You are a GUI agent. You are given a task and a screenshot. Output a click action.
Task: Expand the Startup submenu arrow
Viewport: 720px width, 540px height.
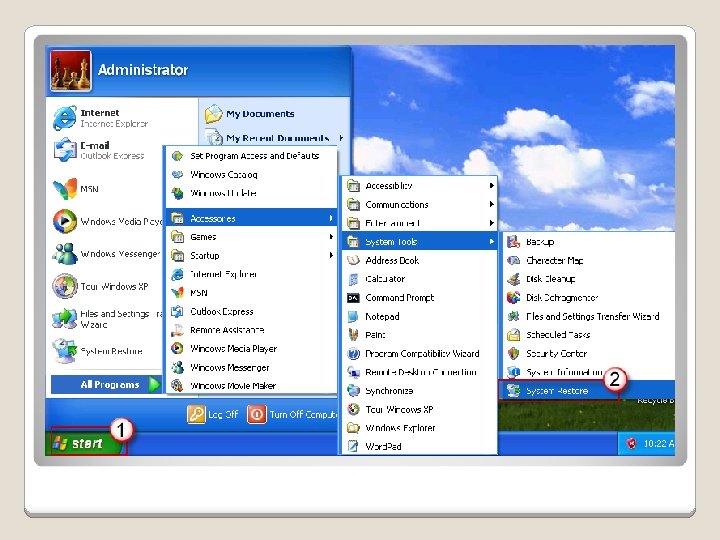point(331,255)
